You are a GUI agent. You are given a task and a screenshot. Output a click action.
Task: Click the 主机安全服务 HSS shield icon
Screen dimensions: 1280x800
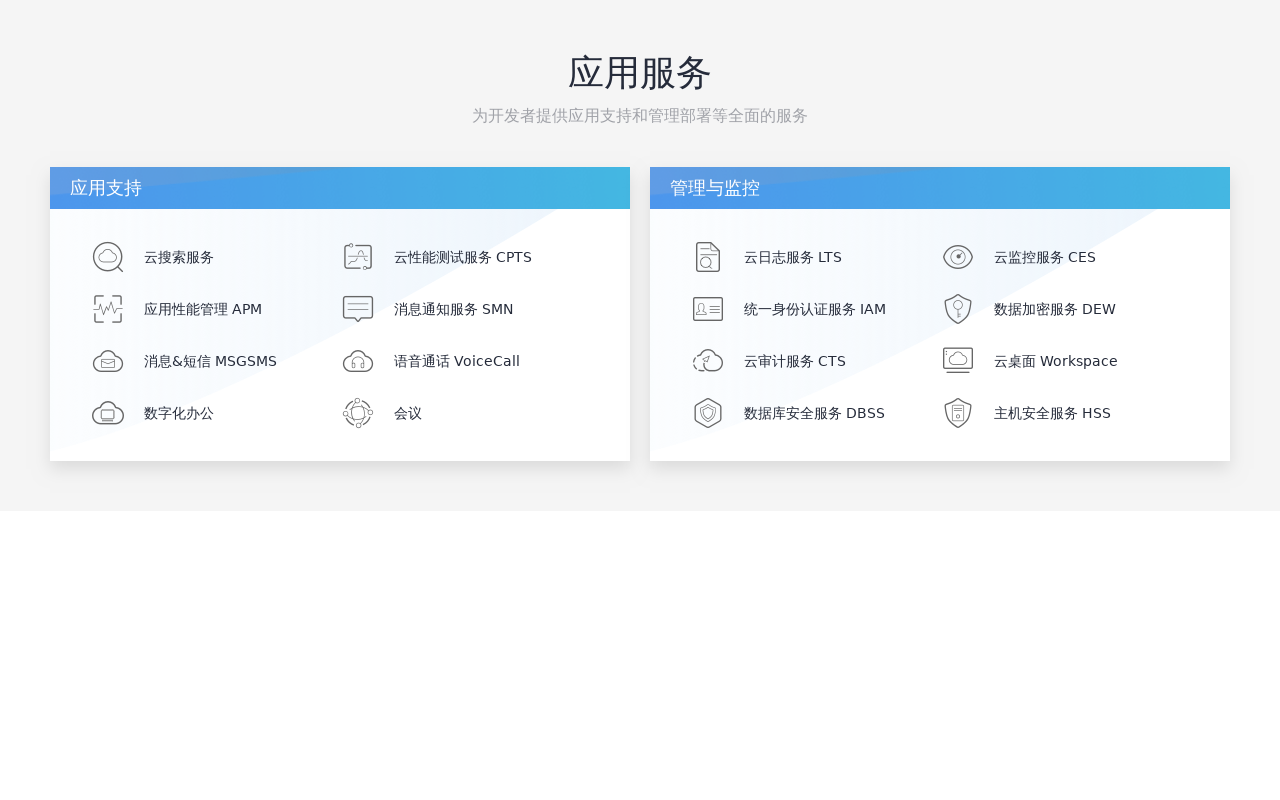click(957, 412)
